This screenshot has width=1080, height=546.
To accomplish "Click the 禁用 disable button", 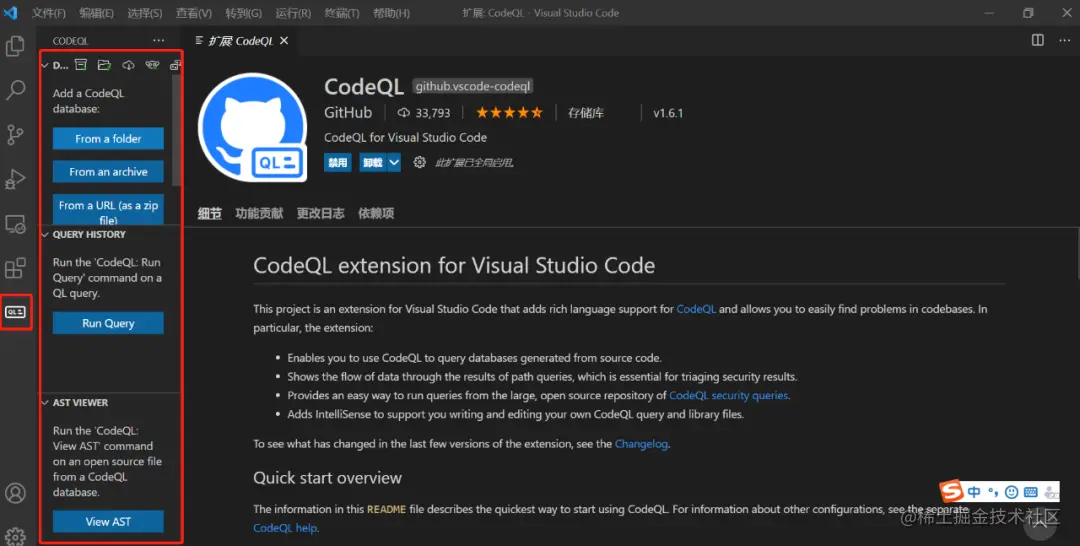I will point(338,162).
